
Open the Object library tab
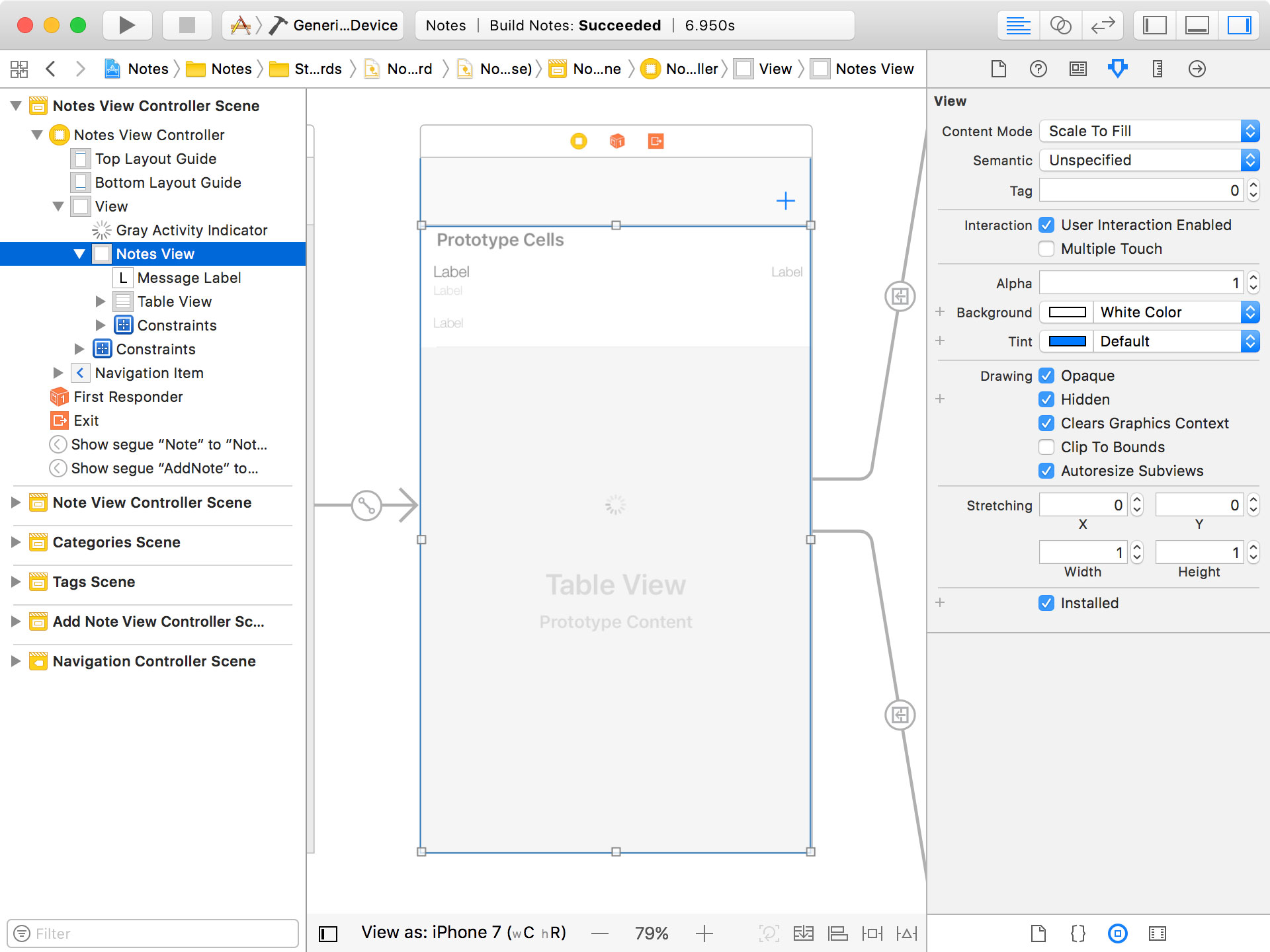click(1117, 933)
